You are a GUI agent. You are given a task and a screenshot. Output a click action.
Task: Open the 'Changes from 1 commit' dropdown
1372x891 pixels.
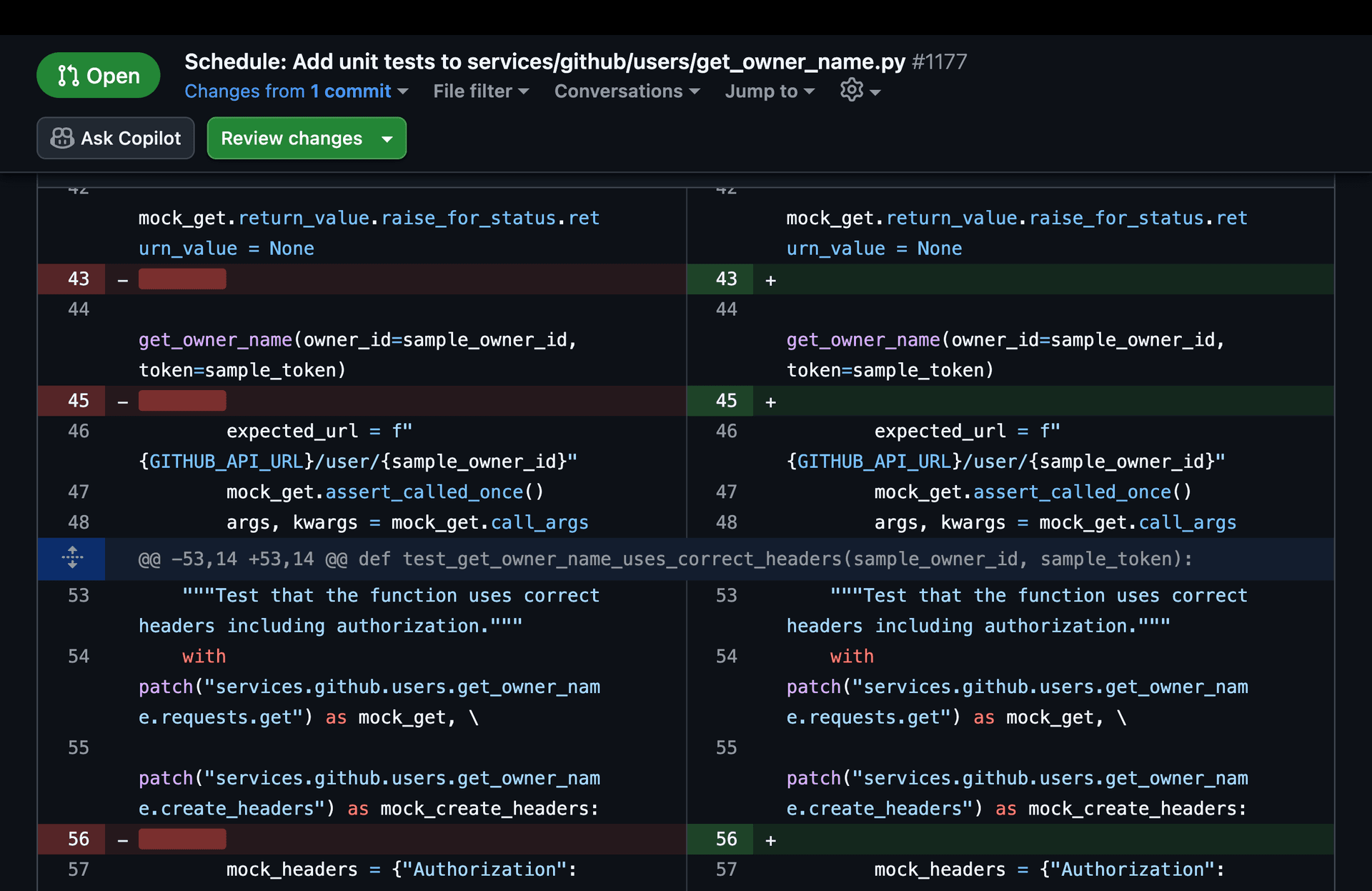(x=296, y=91)
